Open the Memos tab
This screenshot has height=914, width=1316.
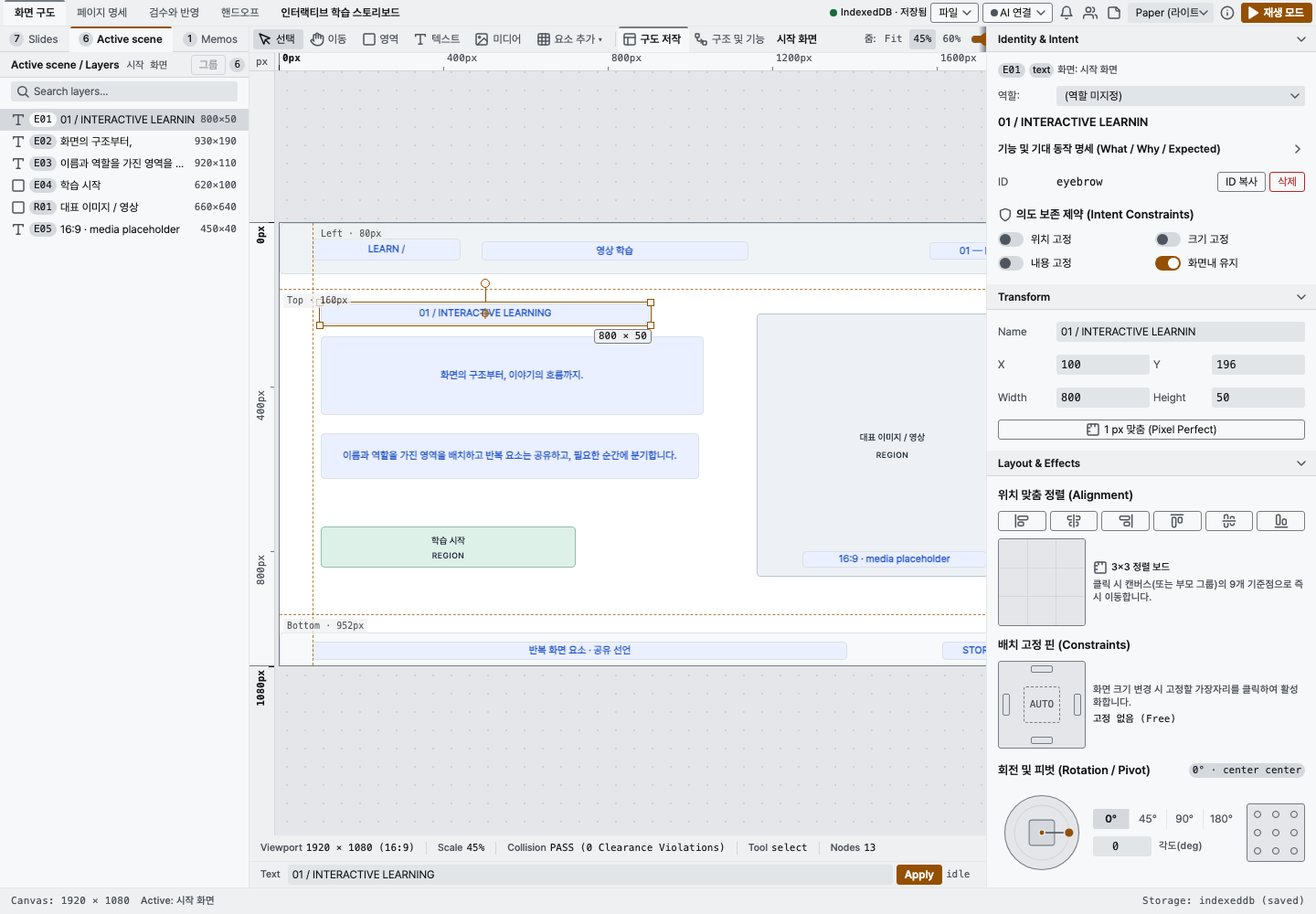[211, 39]
